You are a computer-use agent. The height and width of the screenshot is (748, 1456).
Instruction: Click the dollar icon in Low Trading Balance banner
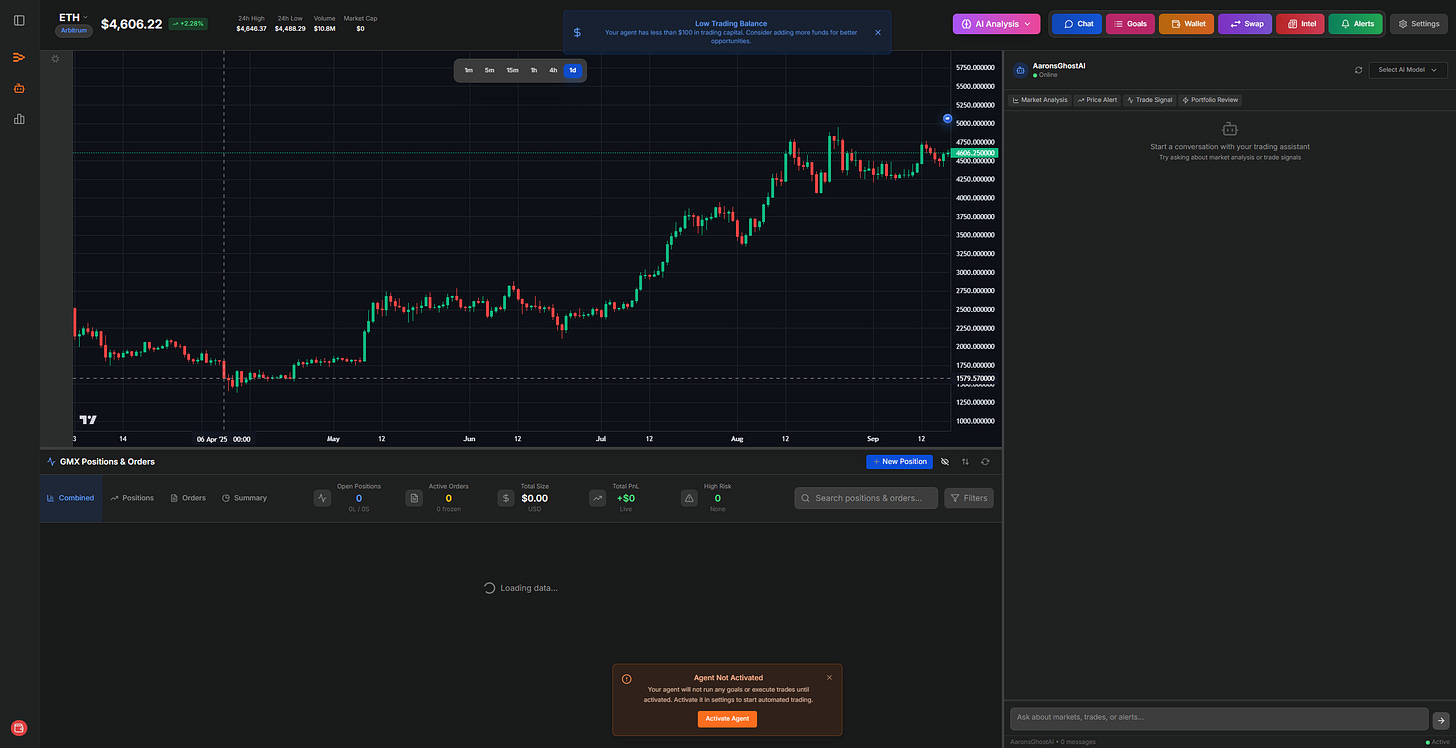pyautogui.click(x=577, y=33)
